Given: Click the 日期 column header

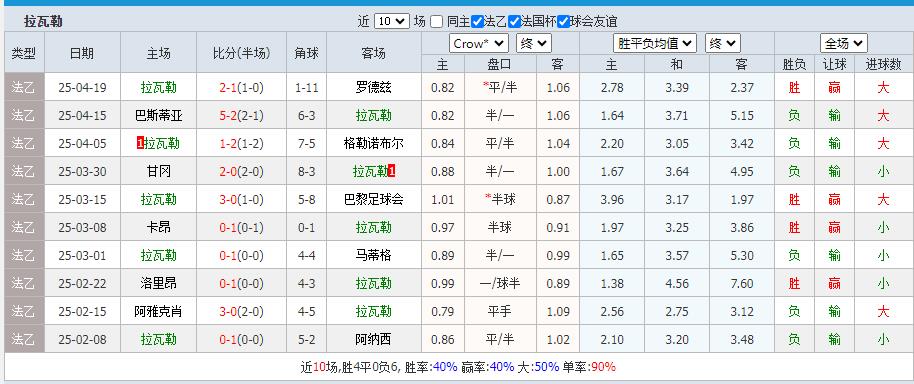Looking at the screenshot, I should point(82,53).
